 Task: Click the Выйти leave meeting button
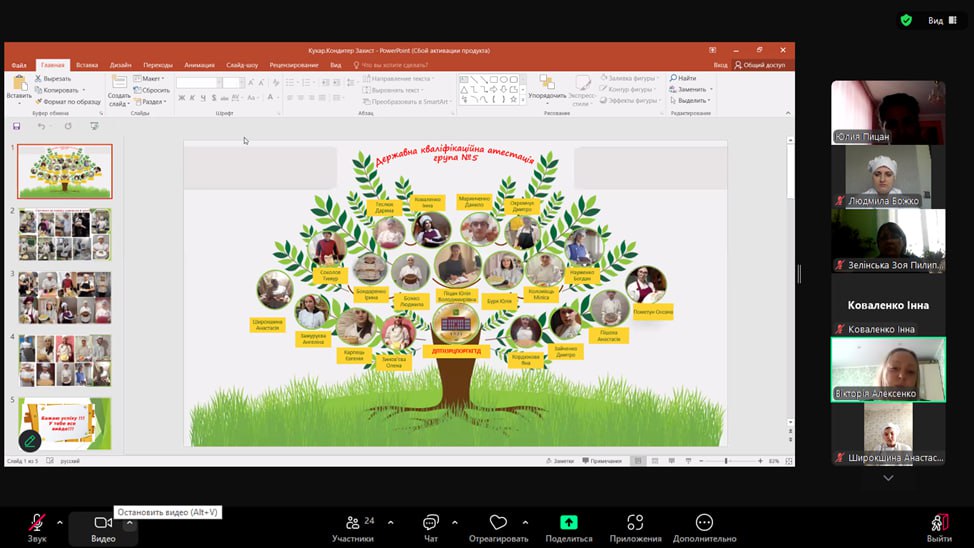tap(938, 523)
